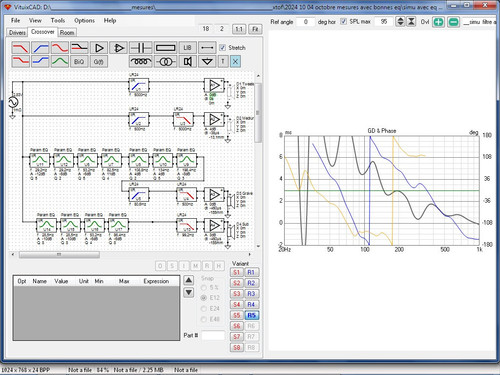This screenshot has width=500, height=375.
Task: Select the red low-pass filter block tool
Action: (x=20, y=48)
